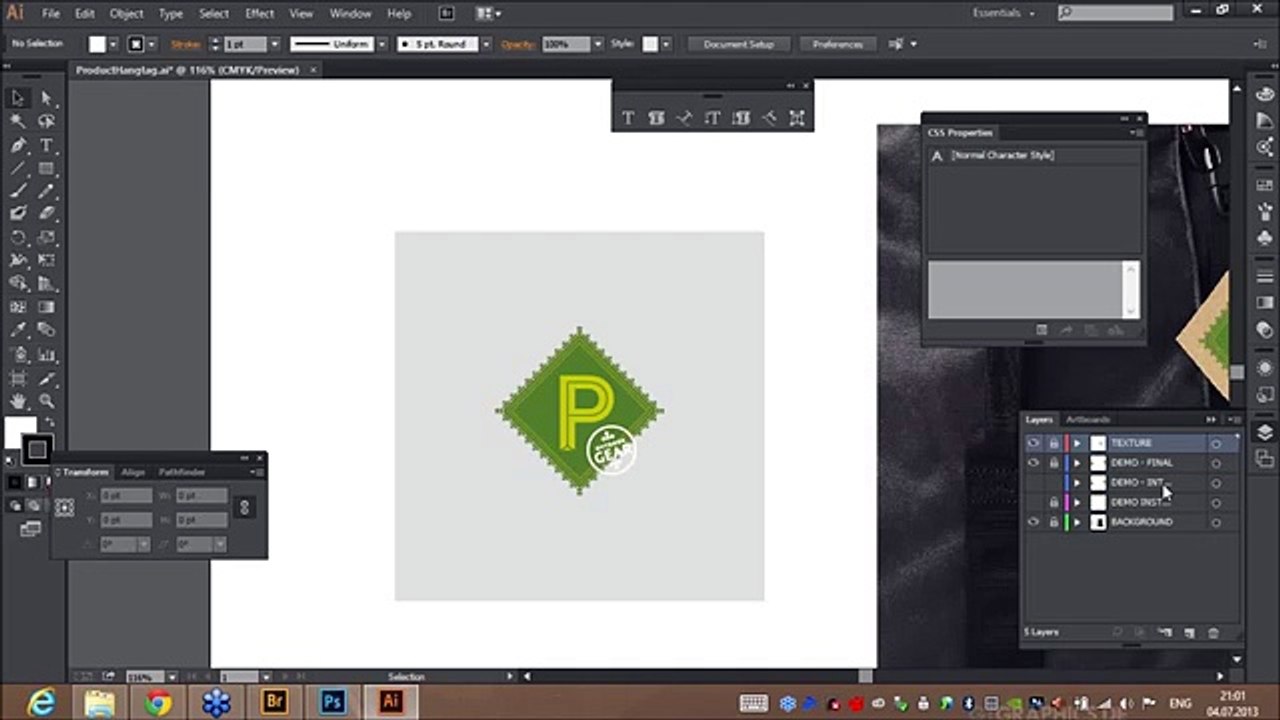Open the Essentials workspace switcher

[x=1003, y=13]
